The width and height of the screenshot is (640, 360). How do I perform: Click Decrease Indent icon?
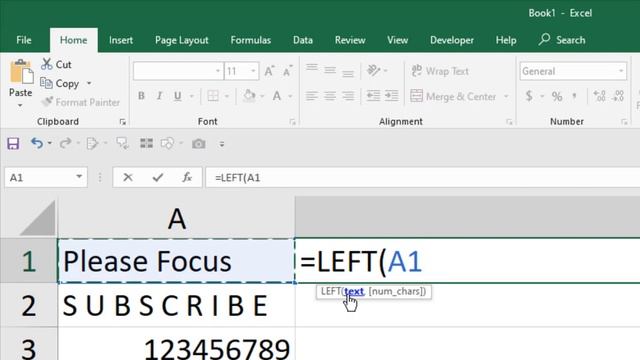coord(373,96)
